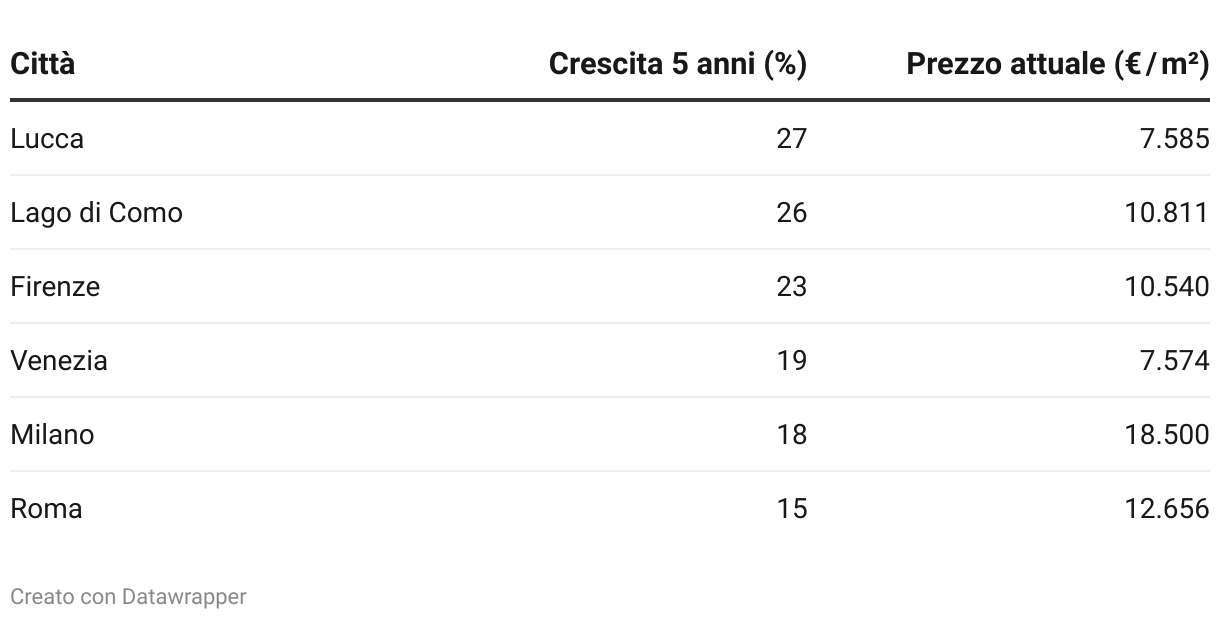
Task: Click Firenze's growth value 23
Action: point(791,286)
